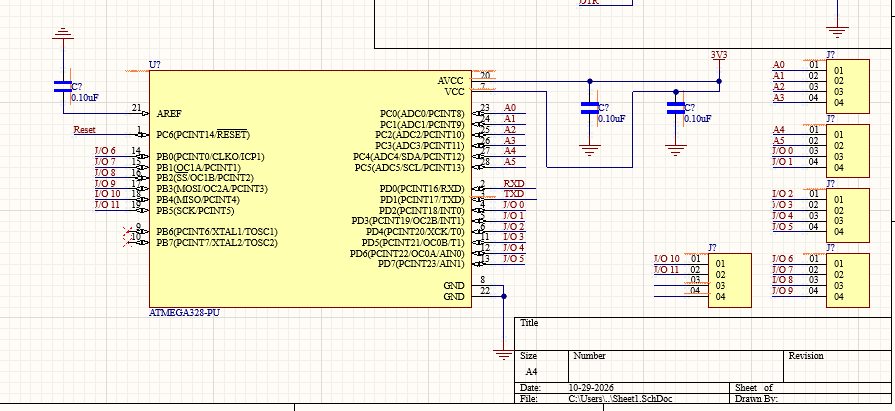Click pin number 21 beside AREF
This screenshot has height=411, width=895.
pyautogui.click(x=136, y=107)
